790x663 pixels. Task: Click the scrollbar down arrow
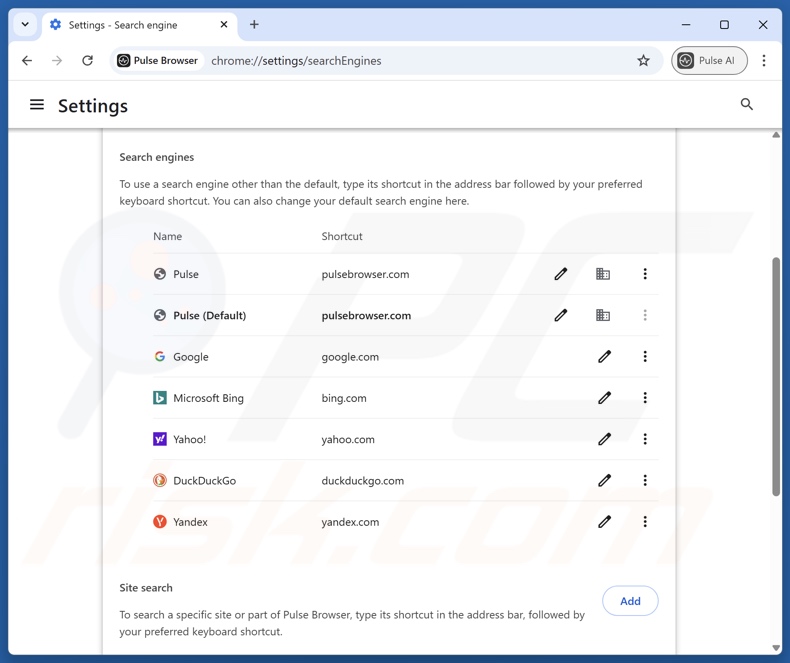tap(776, 648)
